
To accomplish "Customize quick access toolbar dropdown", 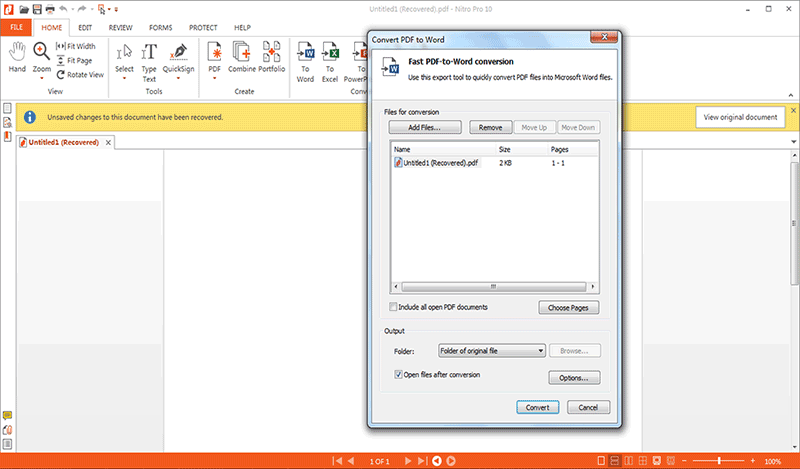I will coord(116,9).
